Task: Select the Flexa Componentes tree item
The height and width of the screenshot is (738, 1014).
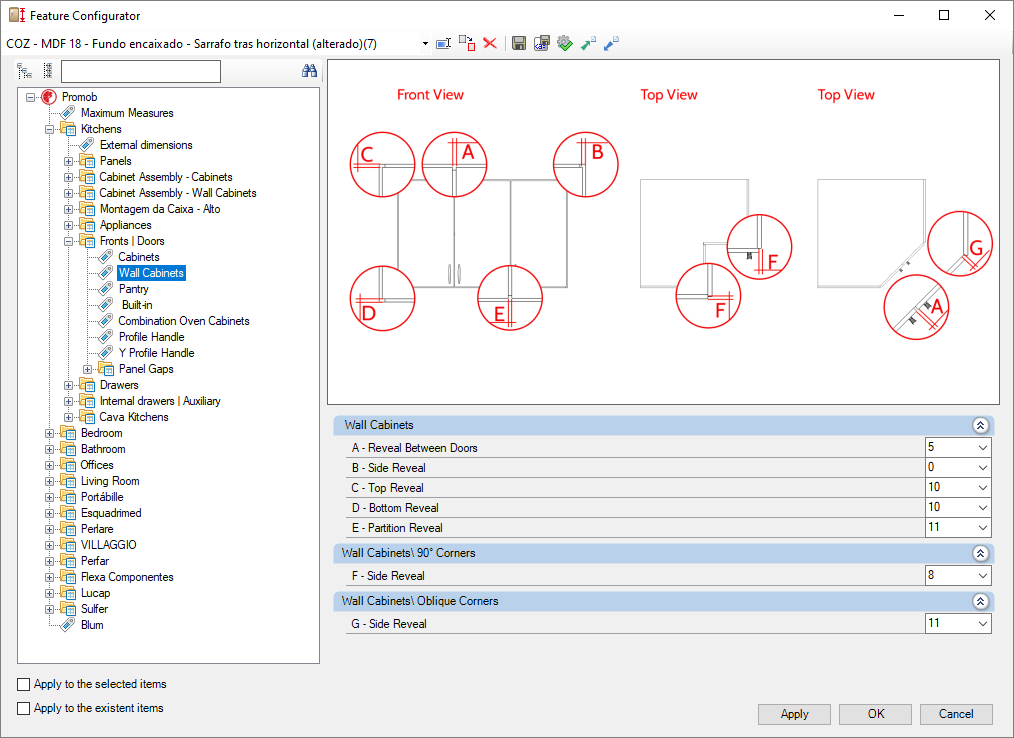Action: pos(127,577)
